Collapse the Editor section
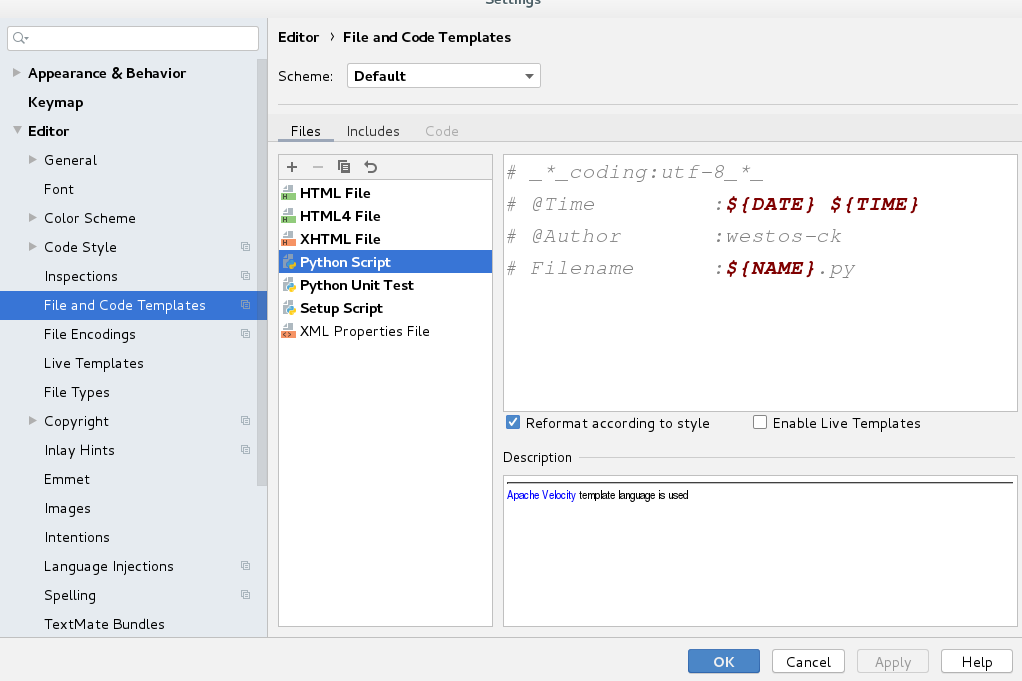The height and width of the screenshot is (681, 1022). click(17, 130)
